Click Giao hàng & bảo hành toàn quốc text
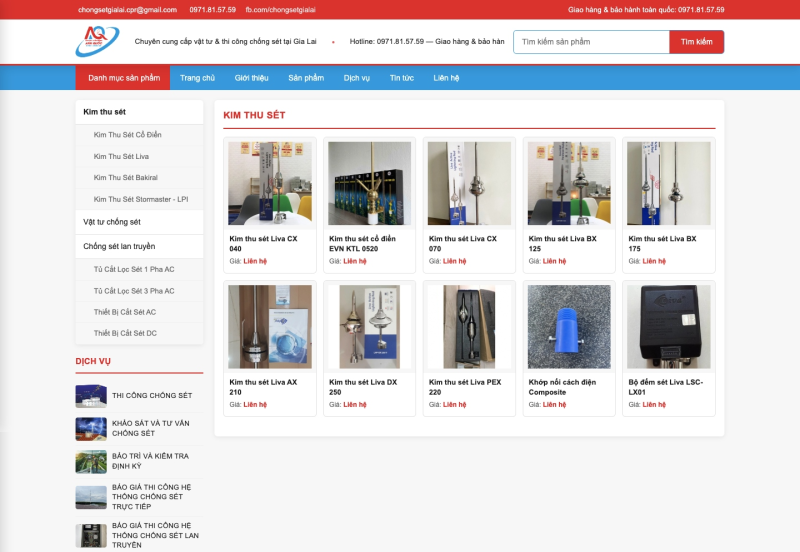The width and height of the screenshot is (800, 552). [646, 10]
